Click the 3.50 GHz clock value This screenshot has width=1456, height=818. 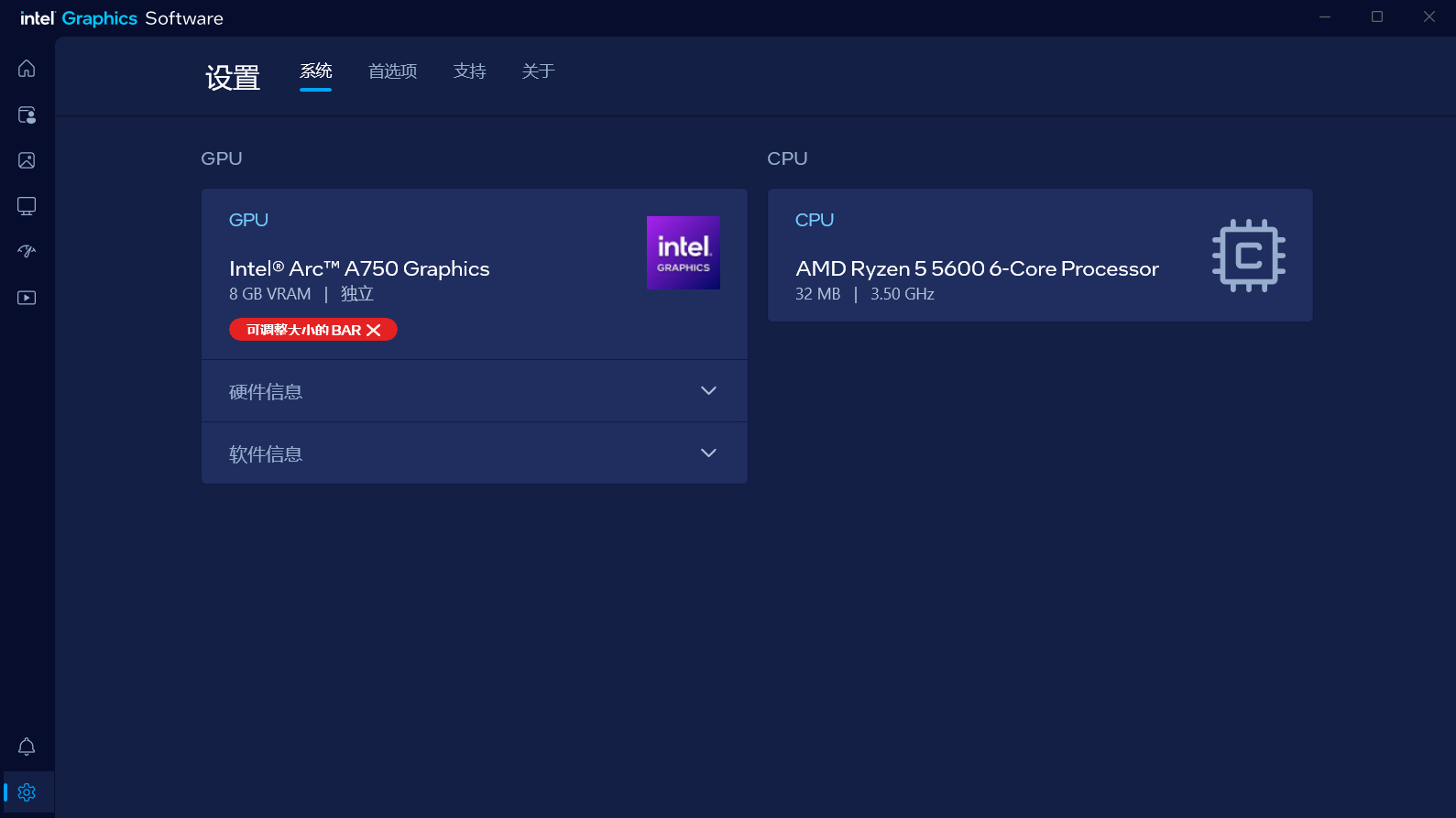click(903, 294)
